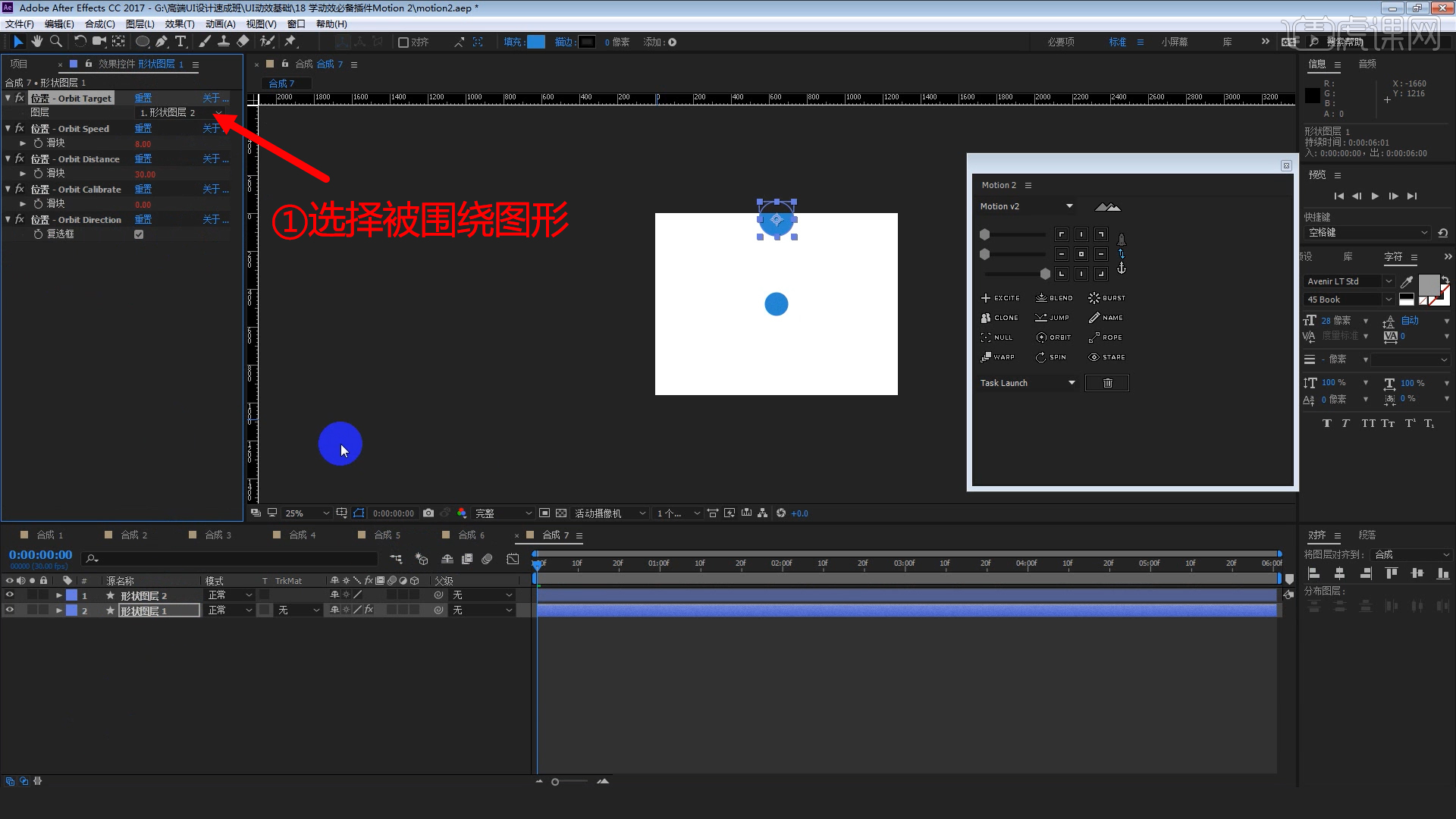Activate the BURST effect in Motion 2
The width and height of the screenshot is (1456, 819).
click(x=1106, y=297)
